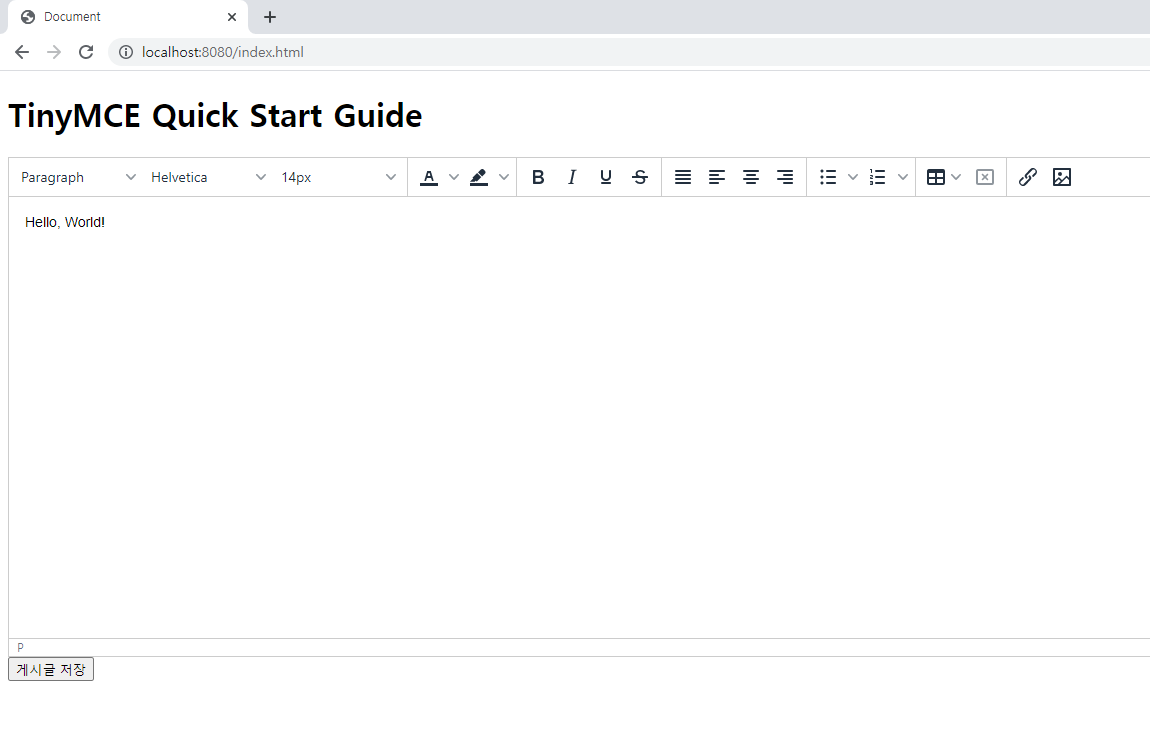1150x734 pixels.
Task: Insert or edit a link
Action: click(x=1028, y=177)
